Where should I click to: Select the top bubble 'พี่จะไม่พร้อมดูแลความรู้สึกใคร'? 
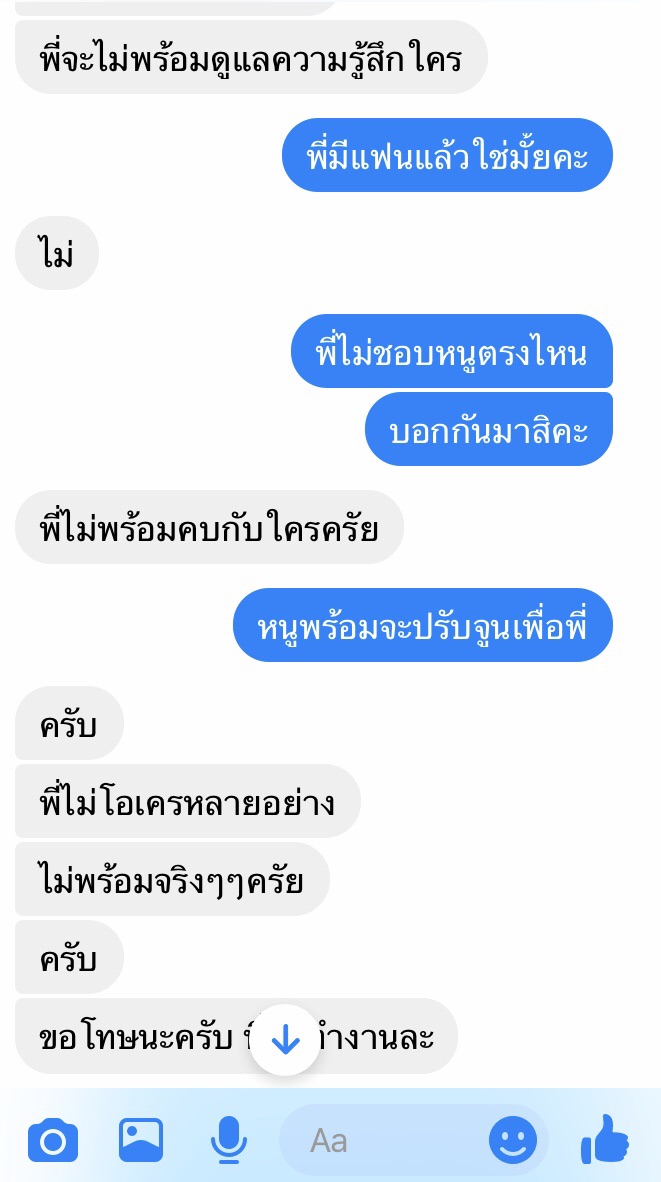[252, 57]
